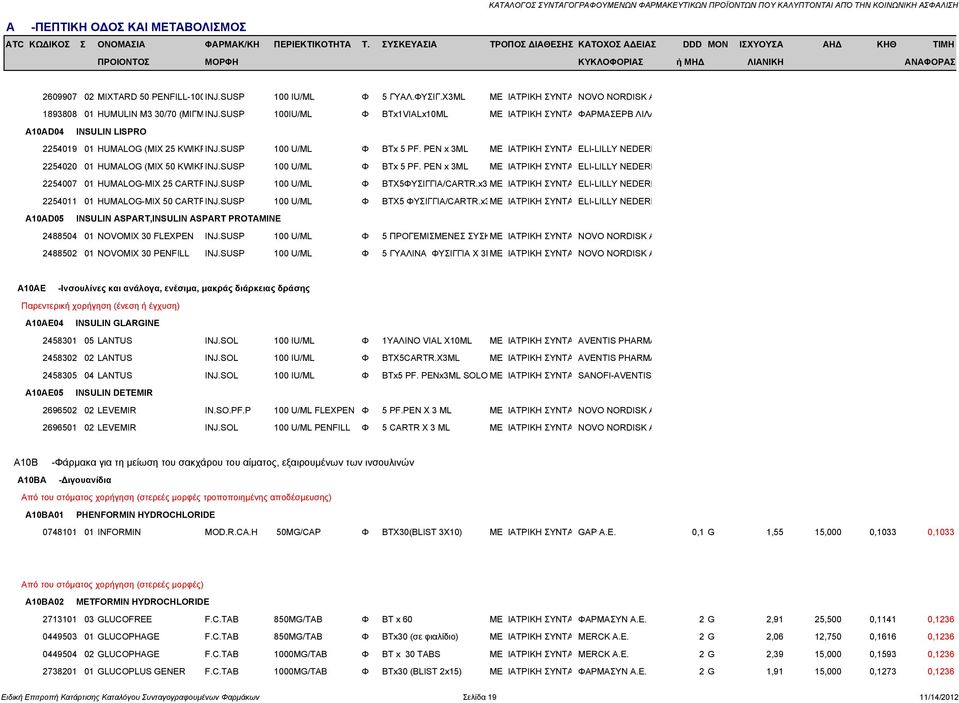Click the "GAP A.E." license holder
Viewport: 959px width, 703px height.
click(597, 532)
